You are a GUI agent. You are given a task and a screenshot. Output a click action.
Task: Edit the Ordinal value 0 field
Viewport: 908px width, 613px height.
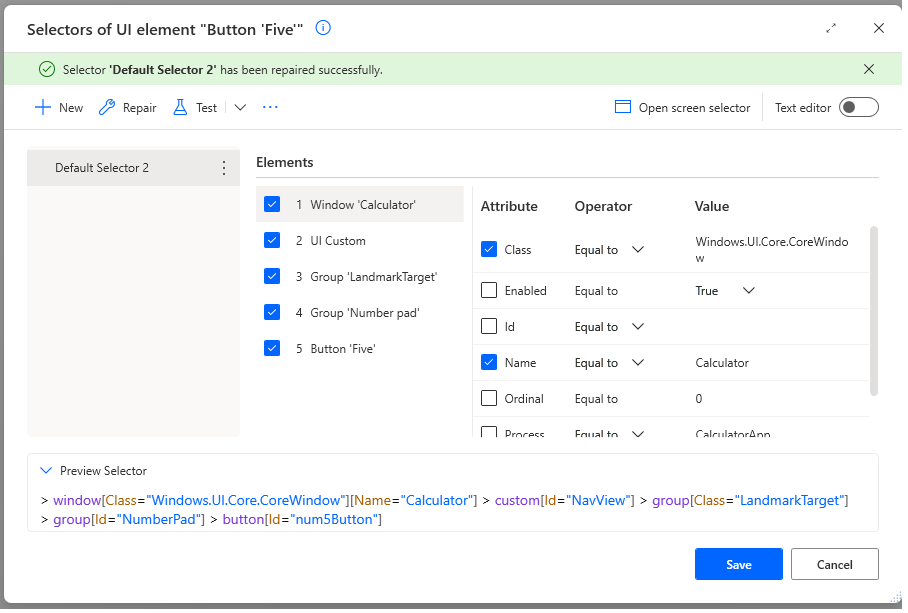point(699,399)
